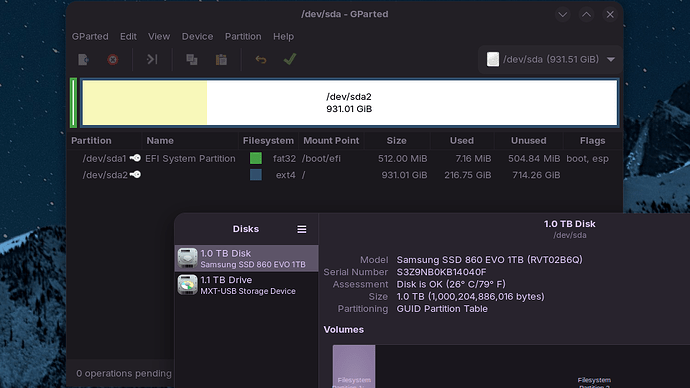Open the View menu

159,37
